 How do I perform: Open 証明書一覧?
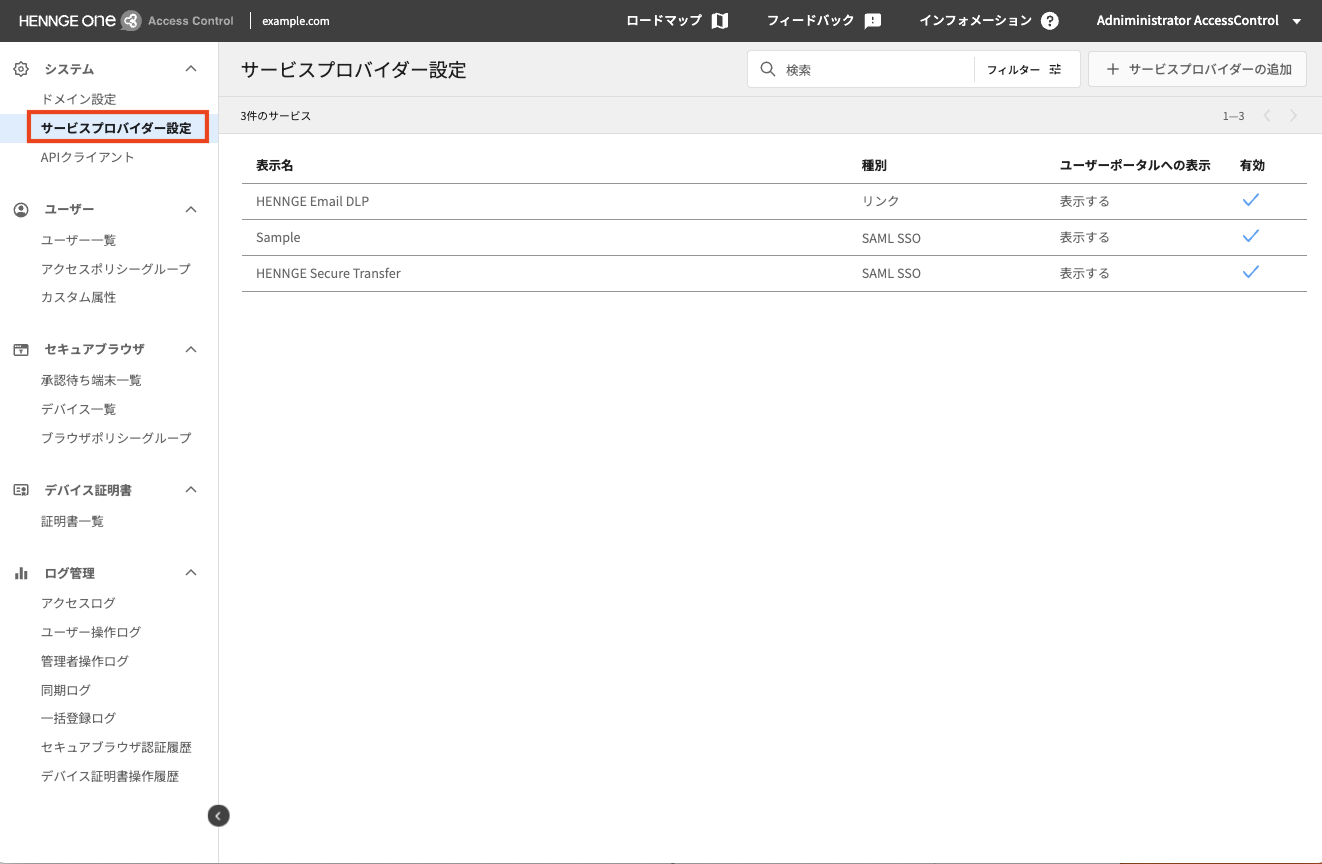click(x=72, y=521)
